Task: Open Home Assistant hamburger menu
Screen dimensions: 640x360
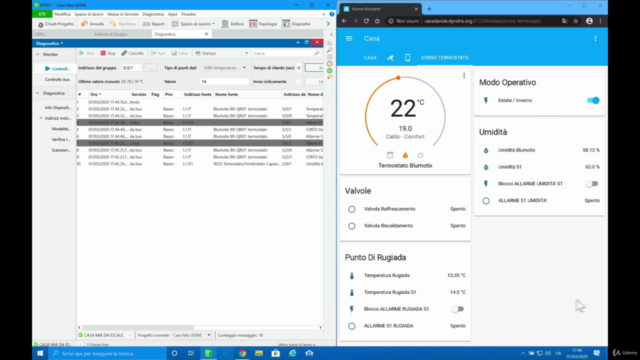Action: tap(349, 38)
